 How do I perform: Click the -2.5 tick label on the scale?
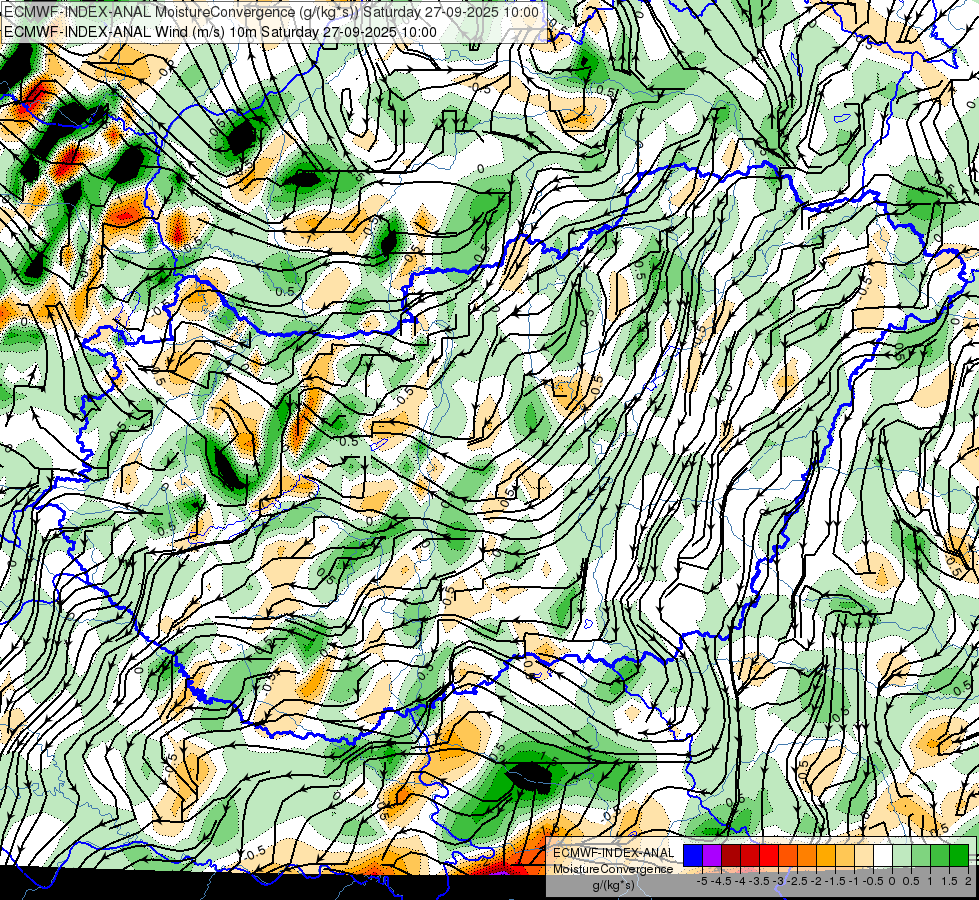pos(797,881)
